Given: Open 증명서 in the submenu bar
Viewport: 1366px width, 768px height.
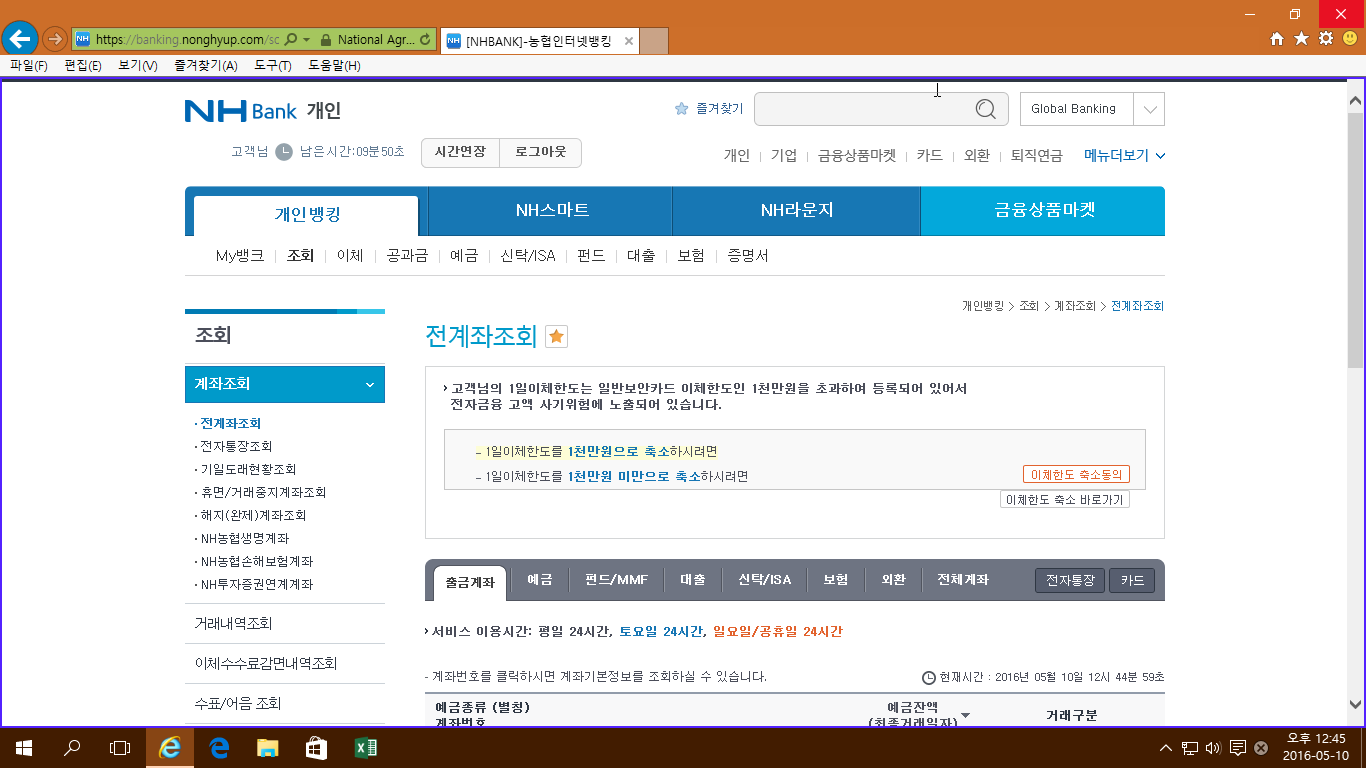Looking at the screenshot, I should click(748, 256).
